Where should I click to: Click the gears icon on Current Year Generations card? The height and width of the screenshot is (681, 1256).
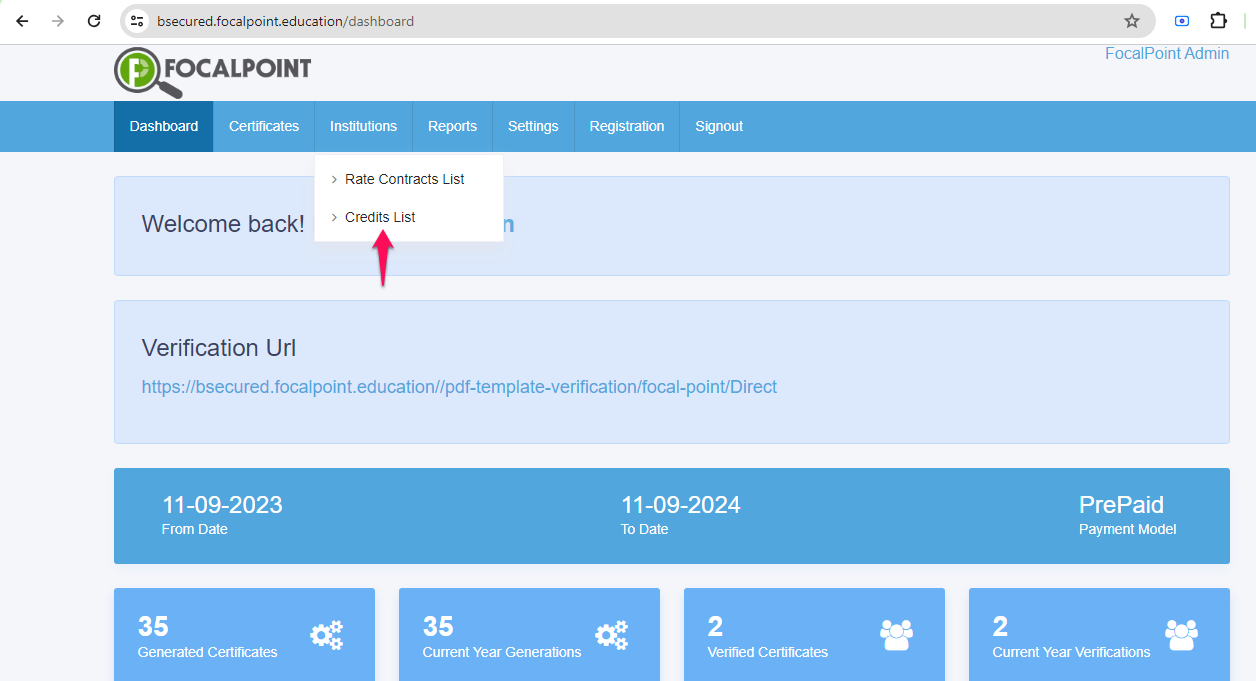click(612, 634)
